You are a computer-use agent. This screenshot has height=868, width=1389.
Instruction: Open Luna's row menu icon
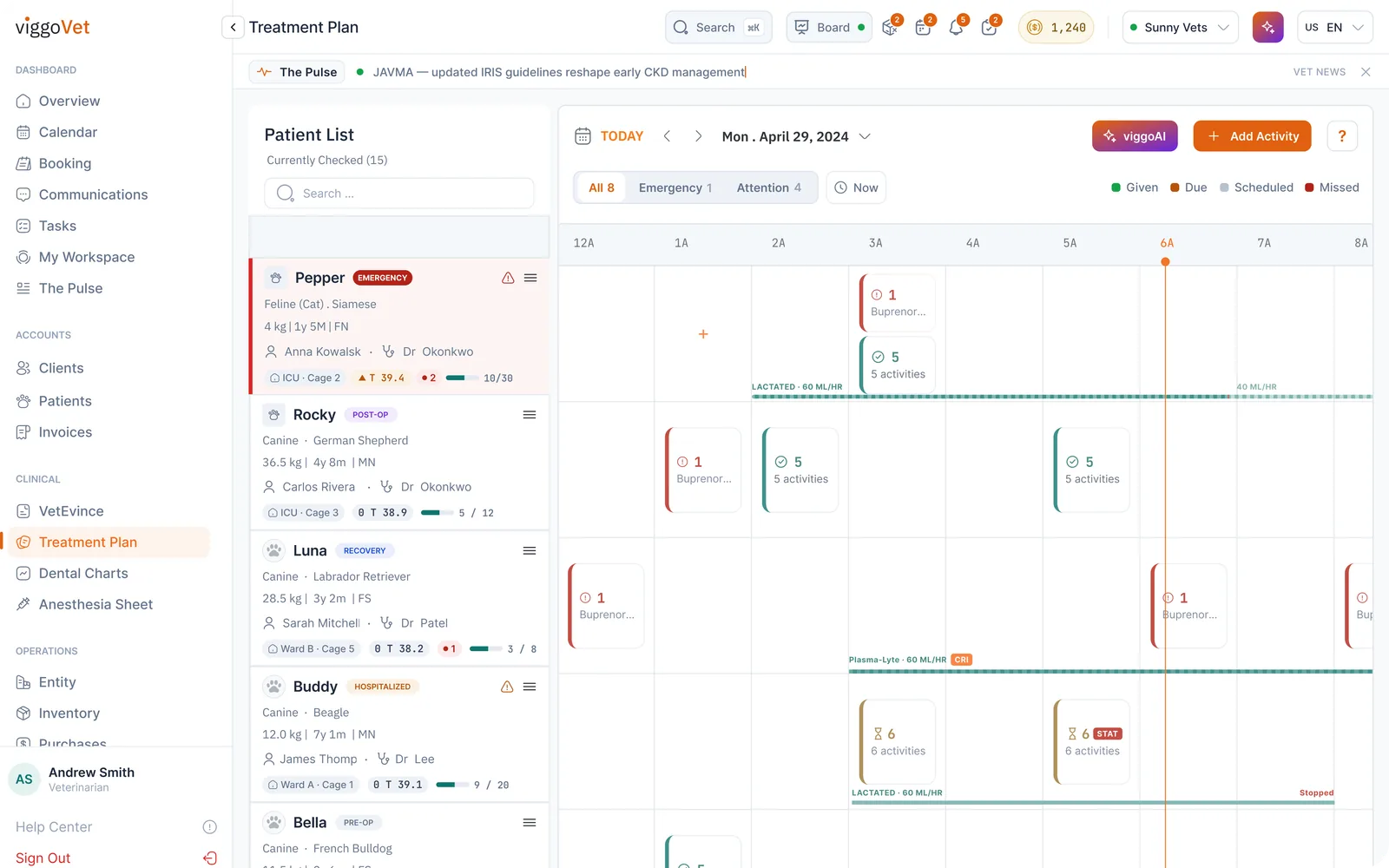(x=530, y=551)
